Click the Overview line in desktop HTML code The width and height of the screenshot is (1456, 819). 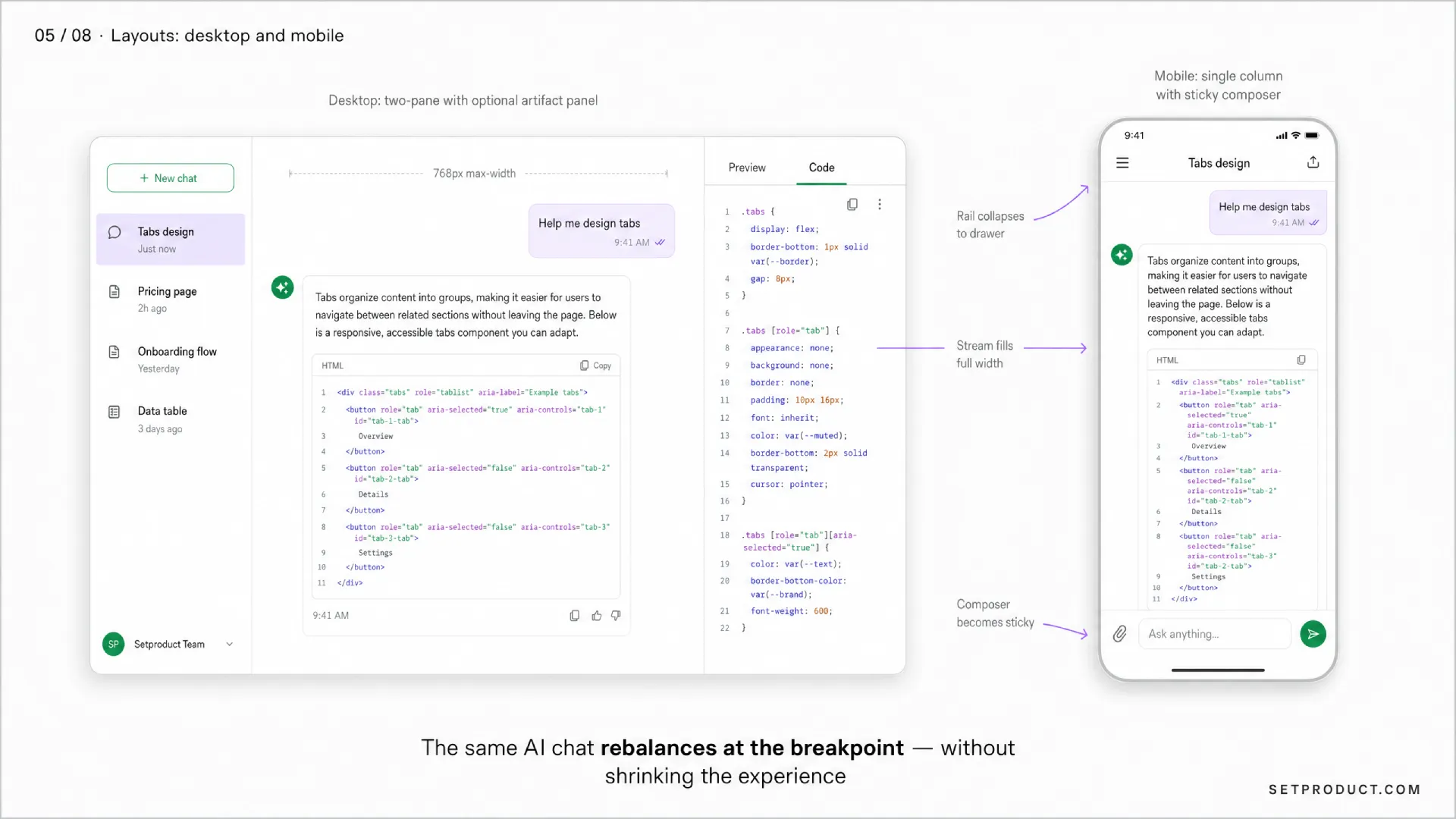(x=375, y=437)
